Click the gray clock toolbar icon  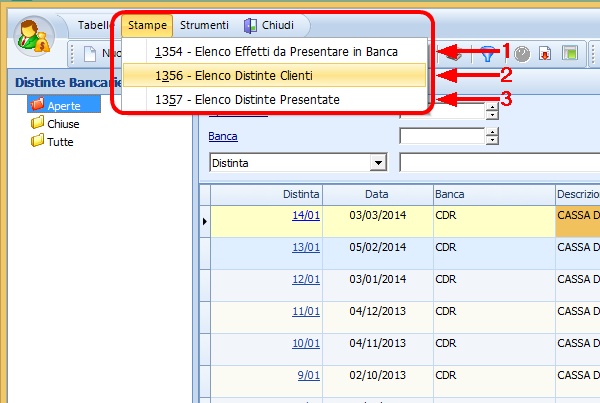521,54
